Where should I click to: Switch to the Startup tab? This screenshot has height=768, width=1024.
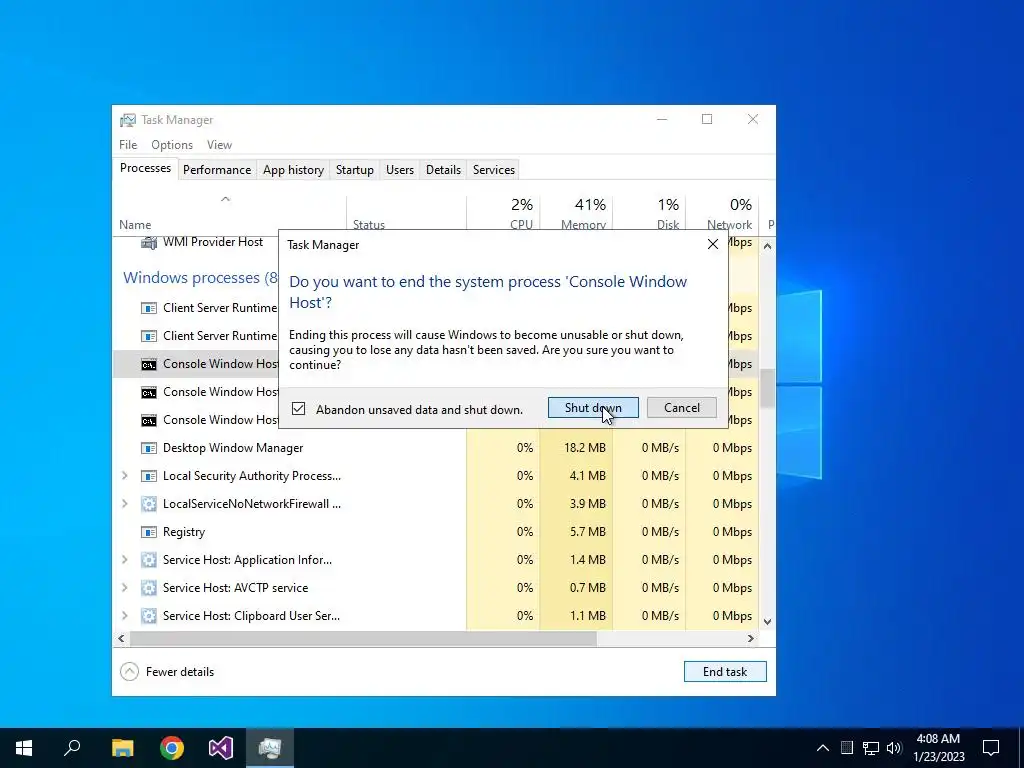(x=355, y=170)
